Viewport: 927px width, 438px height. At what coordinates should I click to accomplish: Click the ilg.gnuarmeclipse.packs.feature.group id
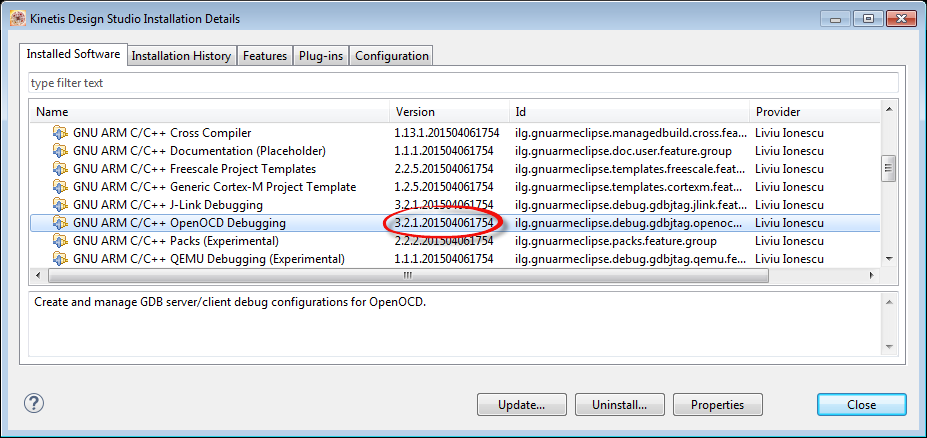[615, 241]
